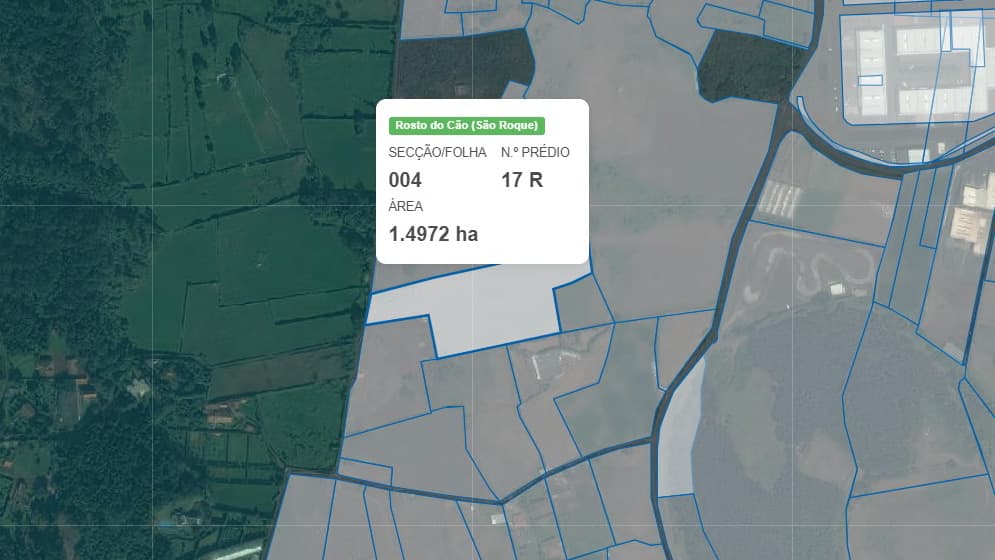The height and width of the screenshot is (560, 995).
Task: Click the 17 R prédio number
Action: click(x=522, y=180)
